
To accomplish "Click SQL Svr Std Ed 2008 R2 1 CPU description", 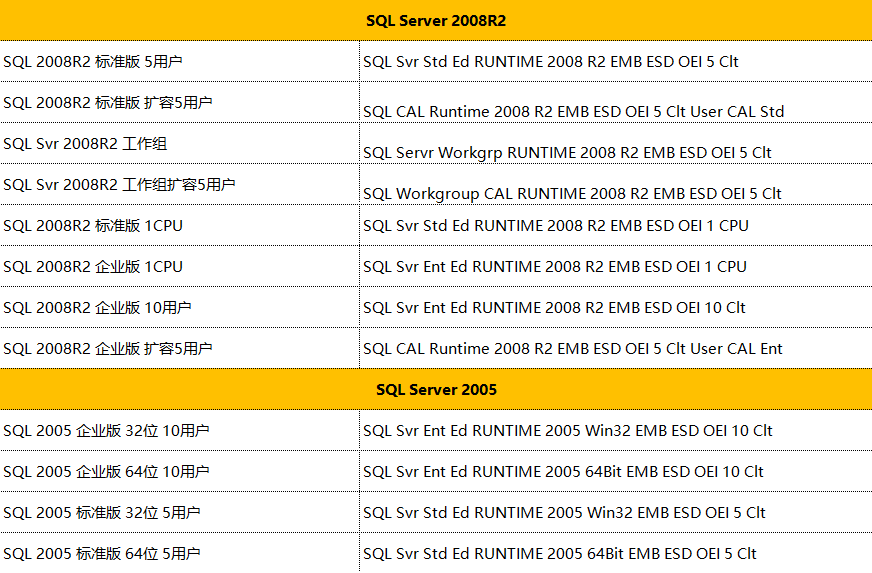I will coord(616,225).
